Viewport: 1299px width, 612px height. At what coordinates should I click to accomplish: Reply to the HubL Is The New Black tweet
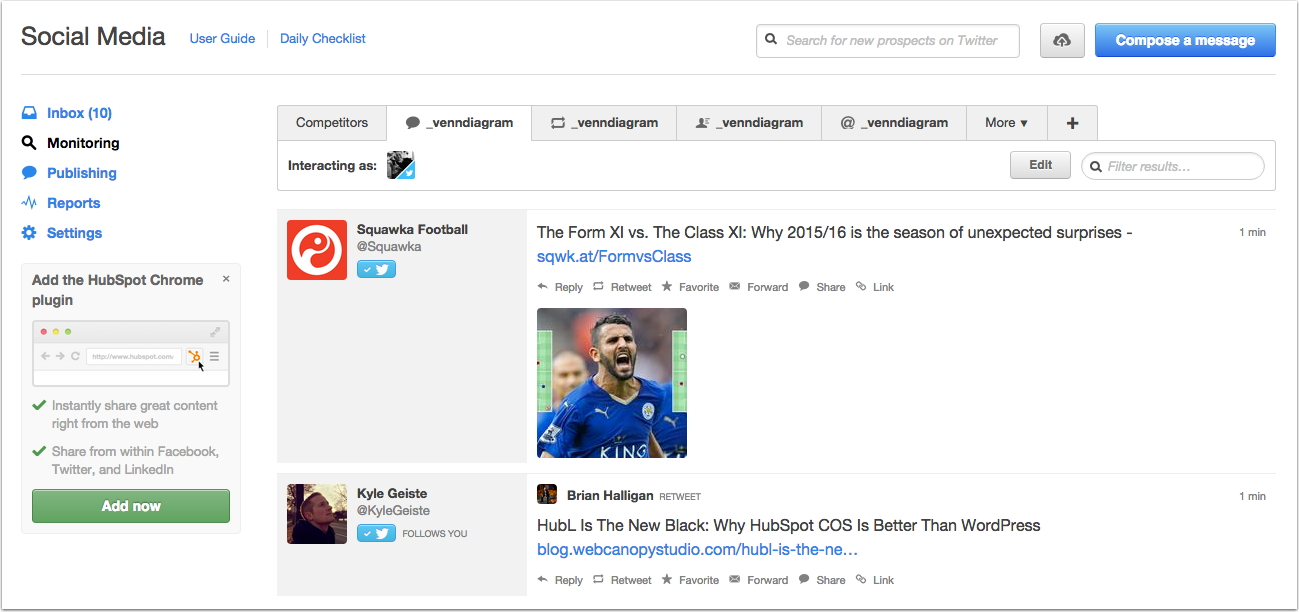[x=560, y=580]
